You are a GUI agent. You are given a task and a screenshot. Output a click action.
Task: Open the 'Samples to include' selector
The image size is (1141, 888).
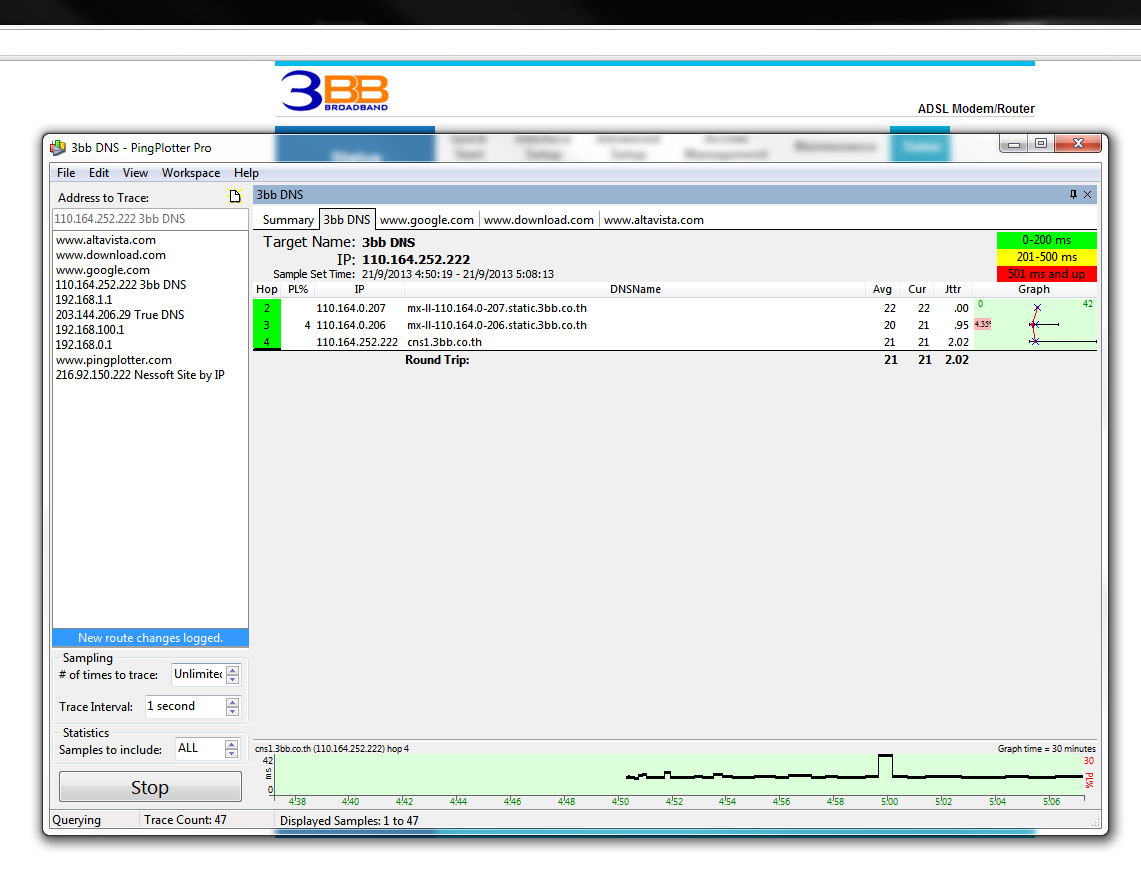click(232, 749)
